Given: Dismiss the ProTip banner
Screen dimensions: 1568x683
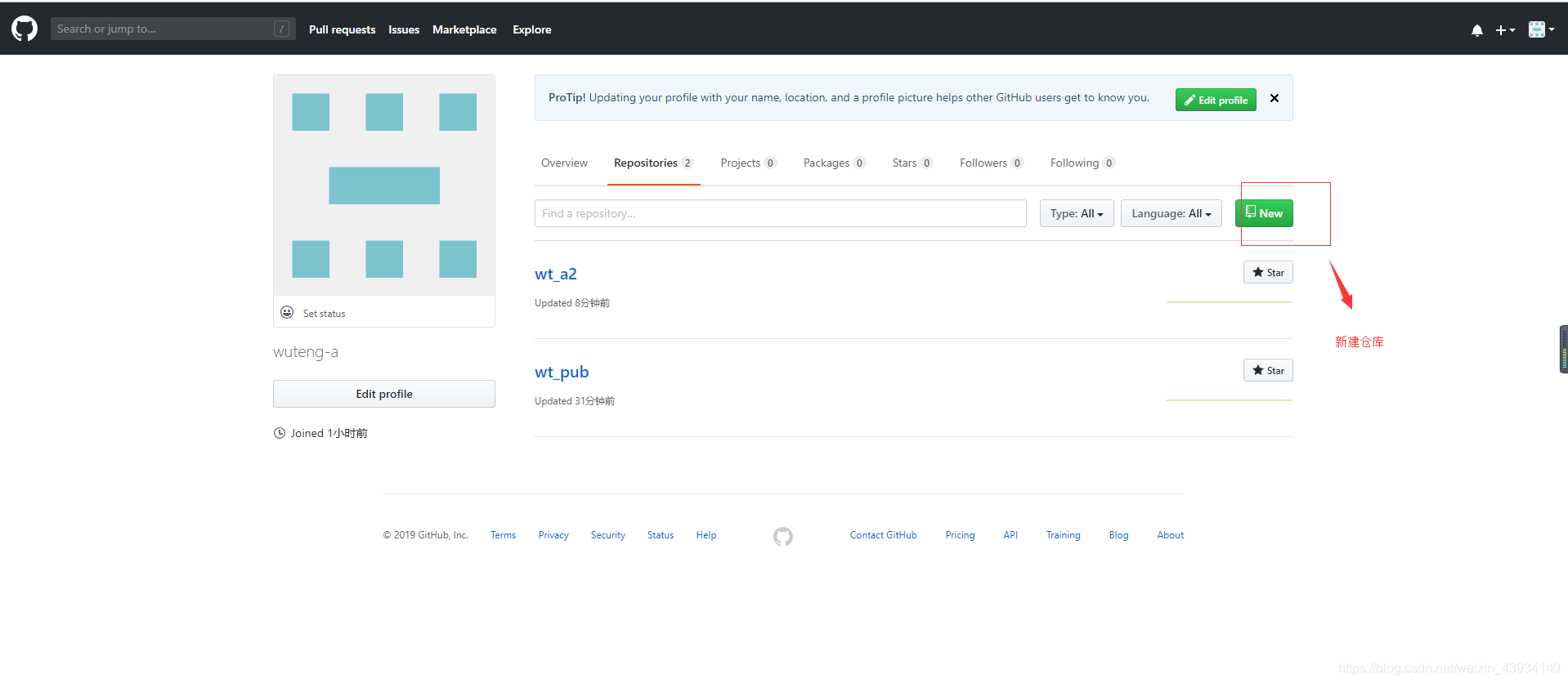Looking at the screenshot, I should point(1274,98).
